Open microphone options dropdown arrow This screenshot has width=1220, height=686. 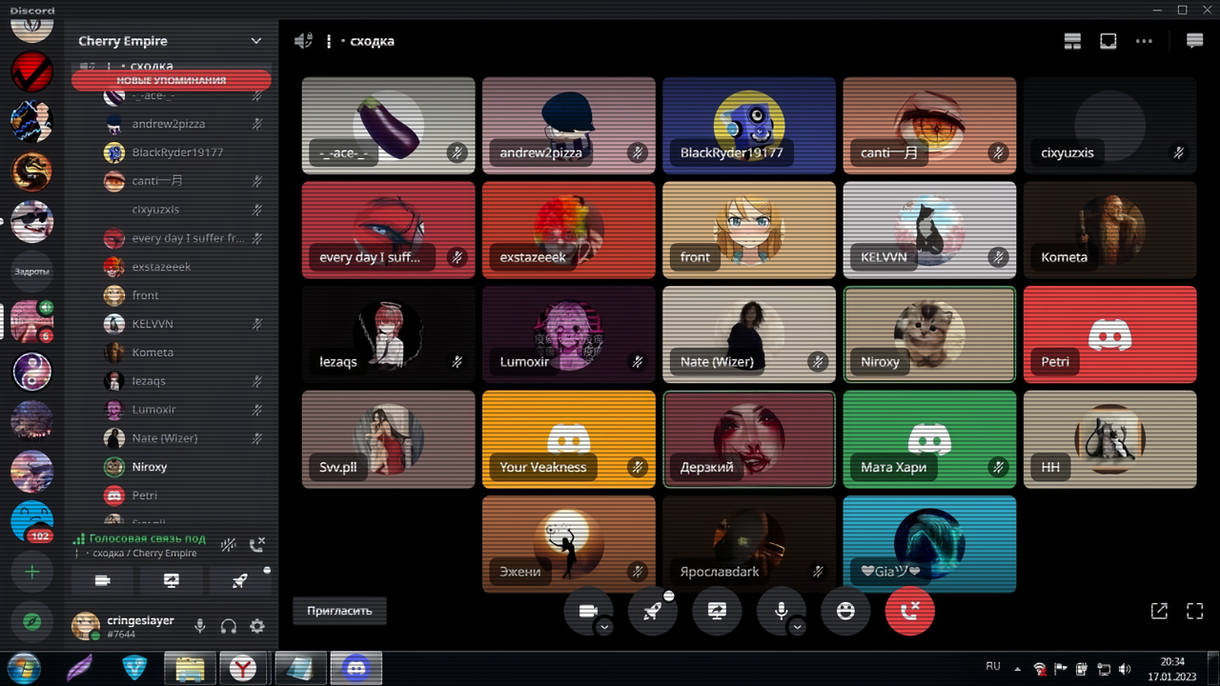(x=797, y=627)
